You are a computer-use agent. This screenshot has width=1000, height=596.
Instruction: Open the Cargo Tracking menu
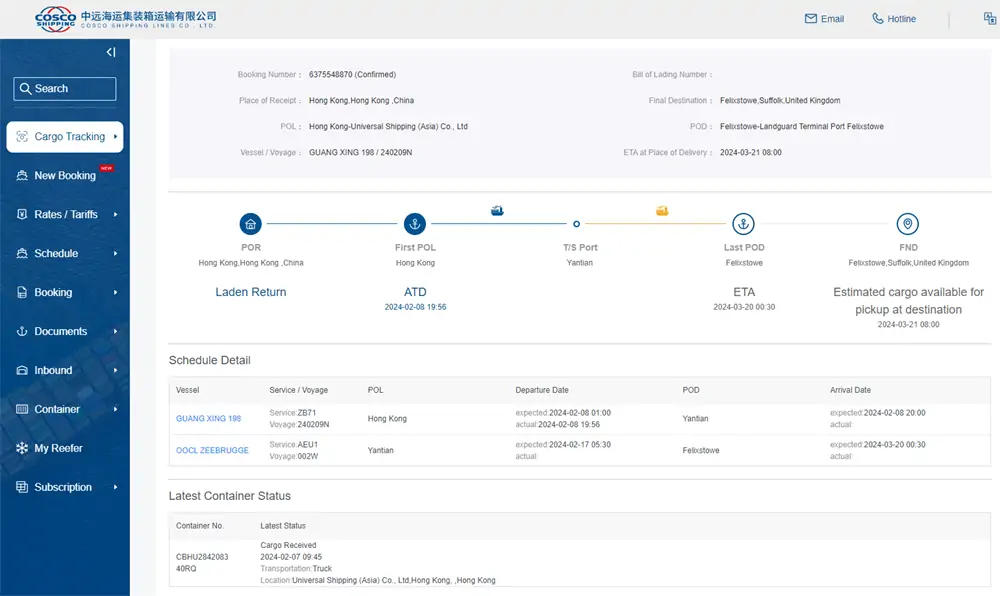tap(64, 136)
